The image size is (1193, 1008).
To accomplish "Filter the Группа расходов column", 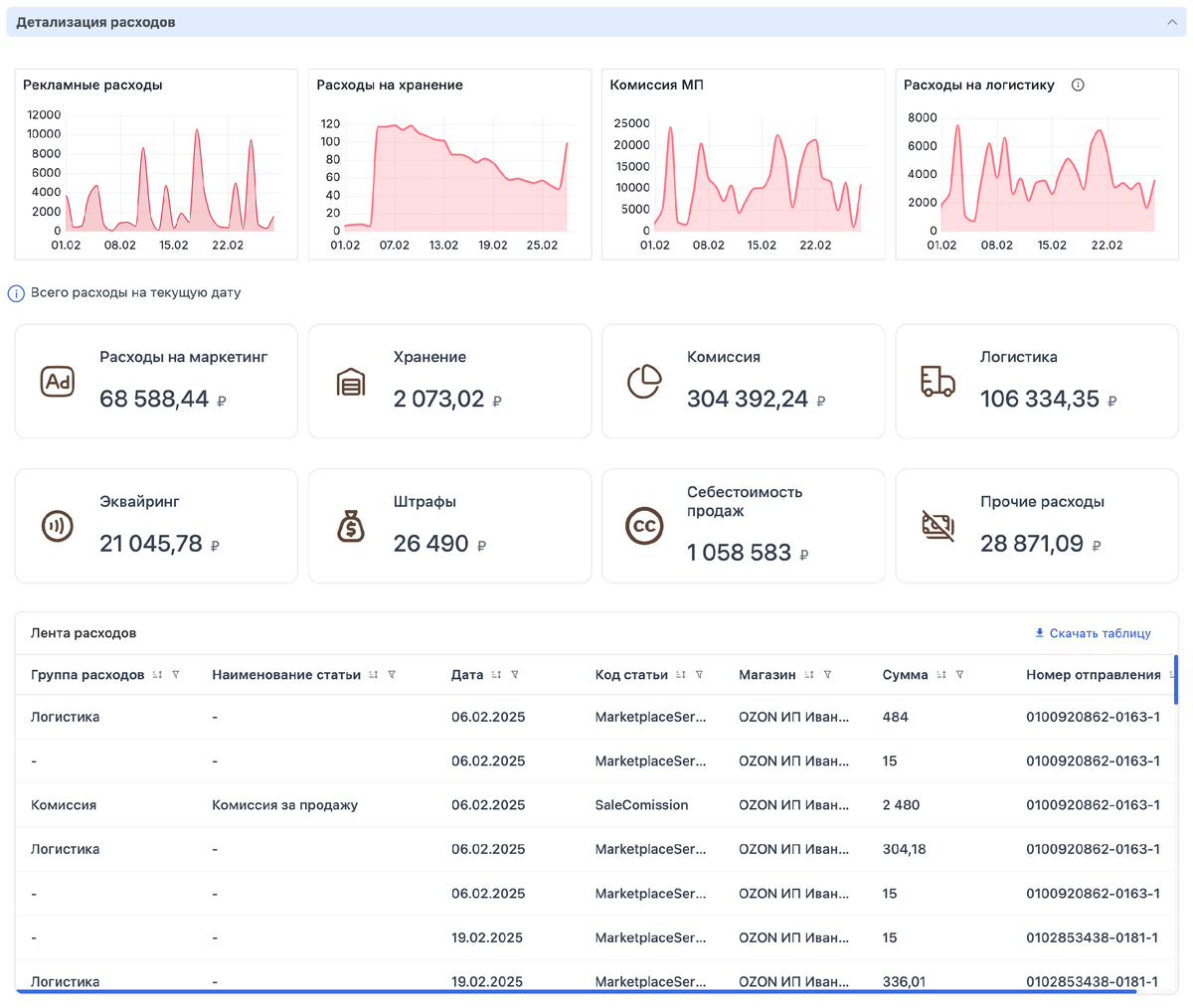I will [x=176, y=675].
